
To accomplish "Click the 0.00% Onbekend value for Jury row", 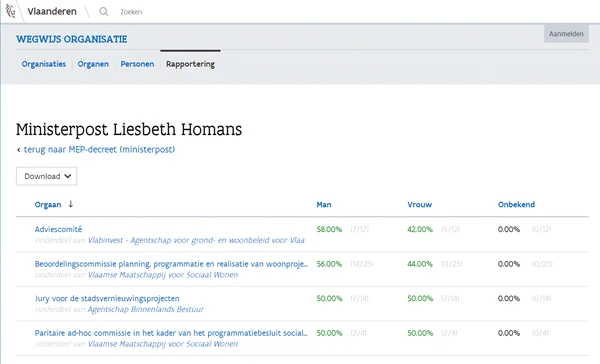I will coord(509,298).
